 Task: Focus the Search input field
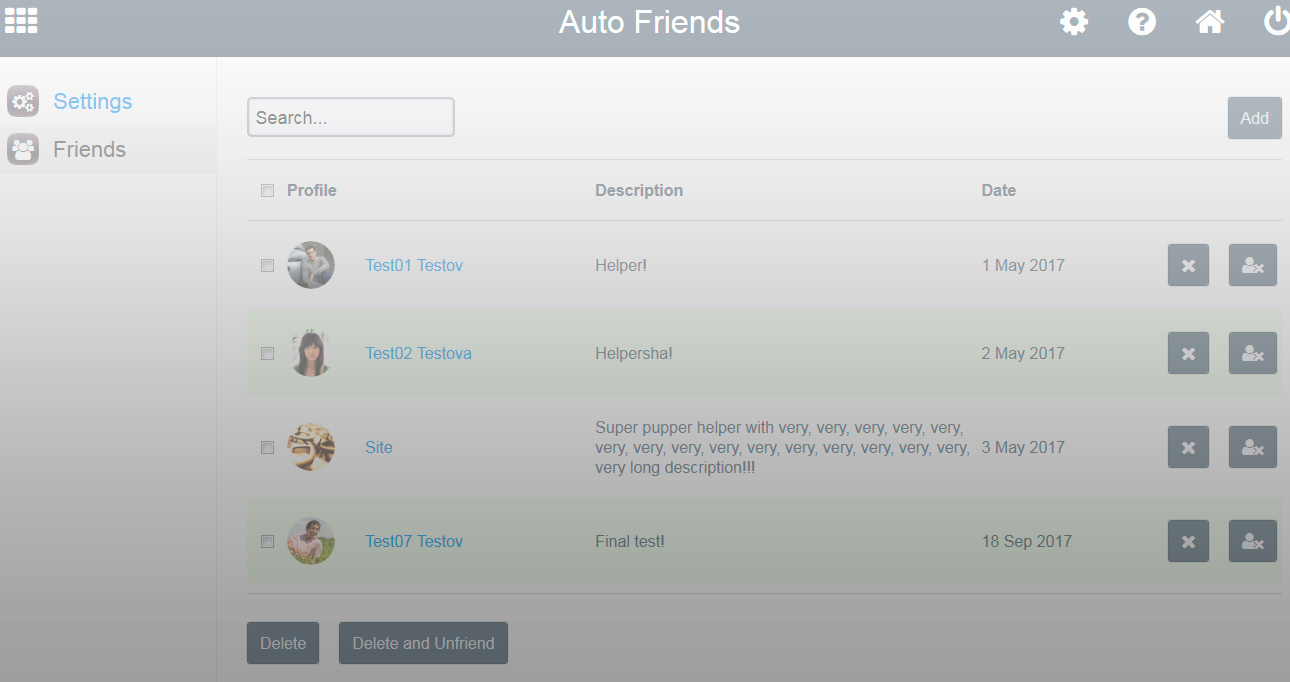[x=350, y=118]
